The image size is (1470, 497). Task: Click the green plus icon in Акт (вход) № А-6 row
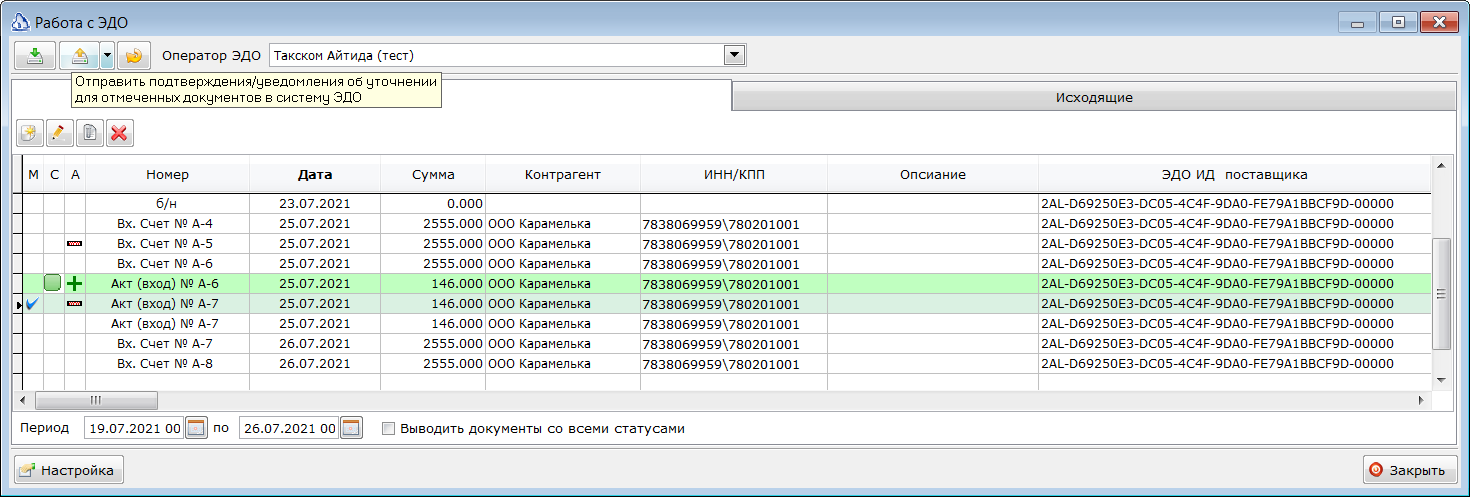tap(74, 284)
